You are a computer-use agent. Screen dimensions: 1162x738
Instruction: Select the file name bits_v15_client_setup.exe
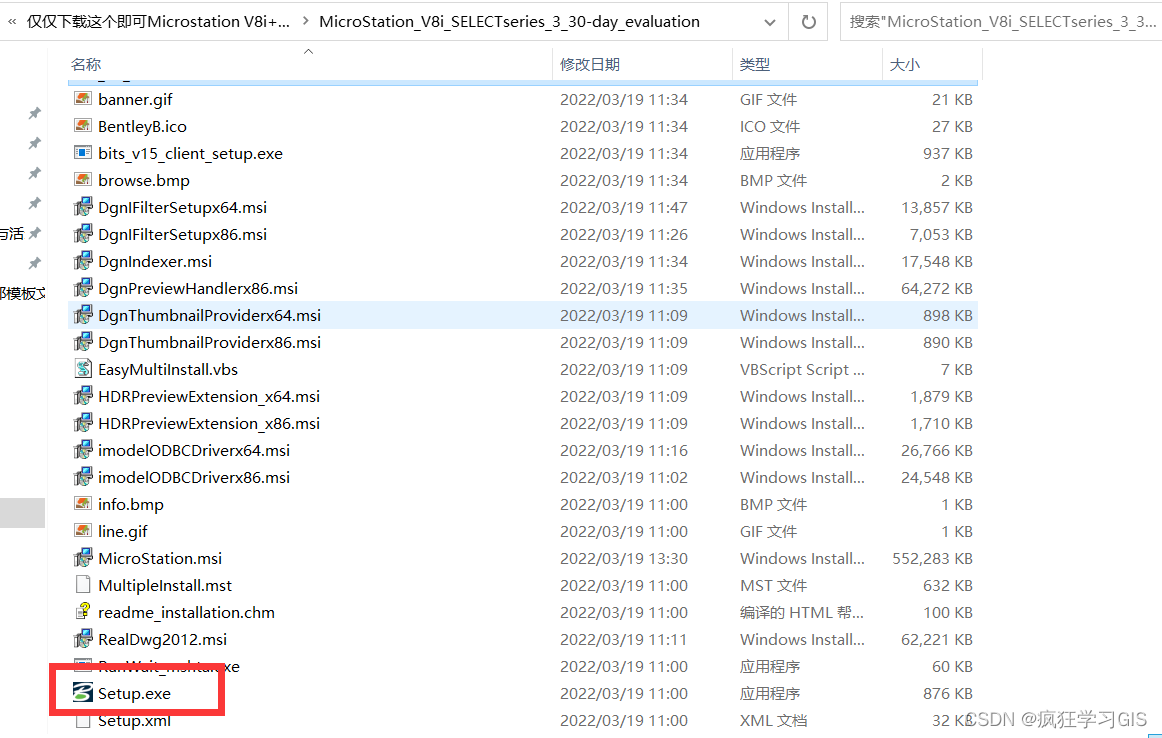190,153
